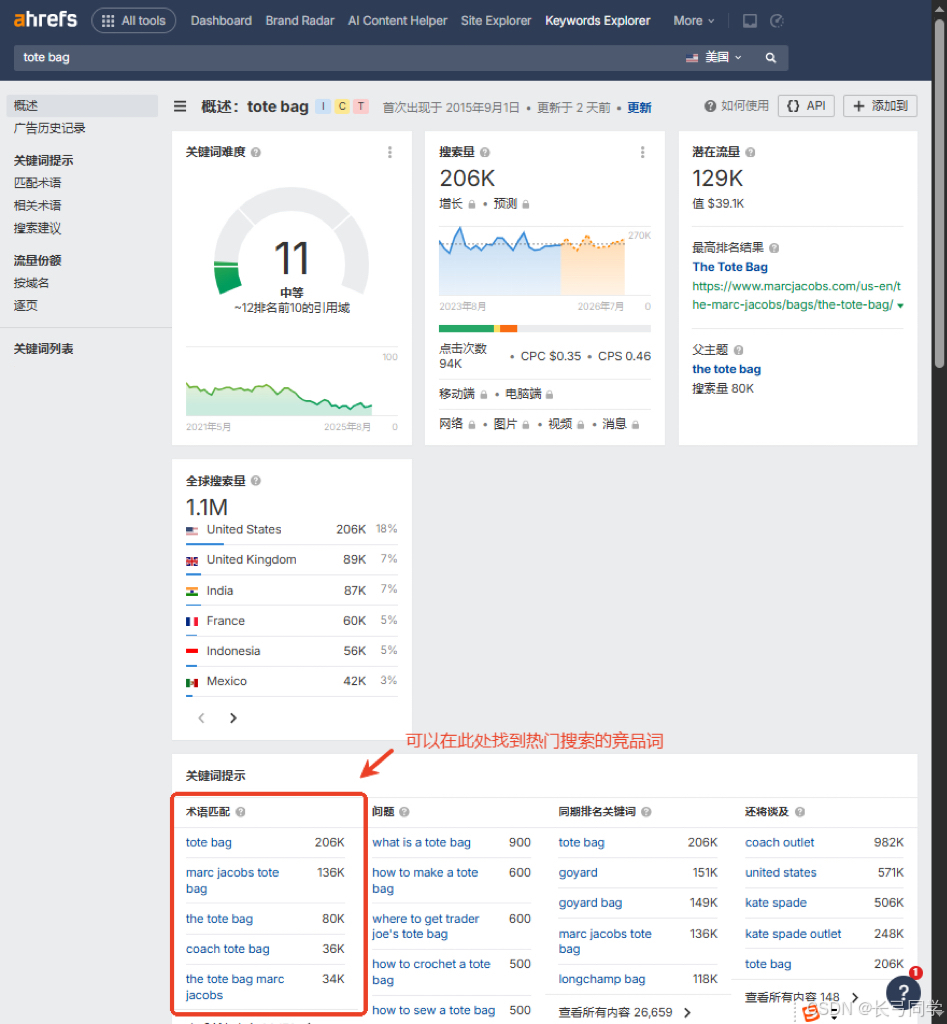Click the Ahrefs logo
Screen dimensions: 947x1024
pos(45,20)
